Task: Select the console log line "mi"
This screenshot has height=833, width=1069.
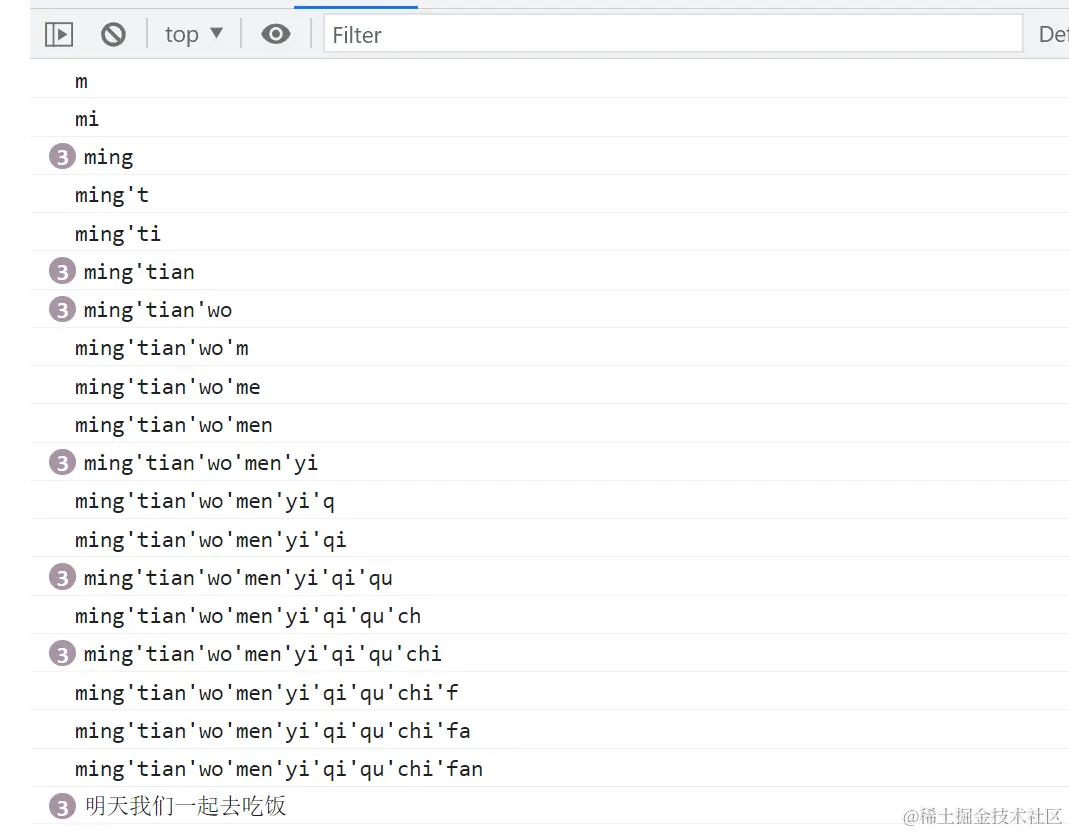Action: 87,119
